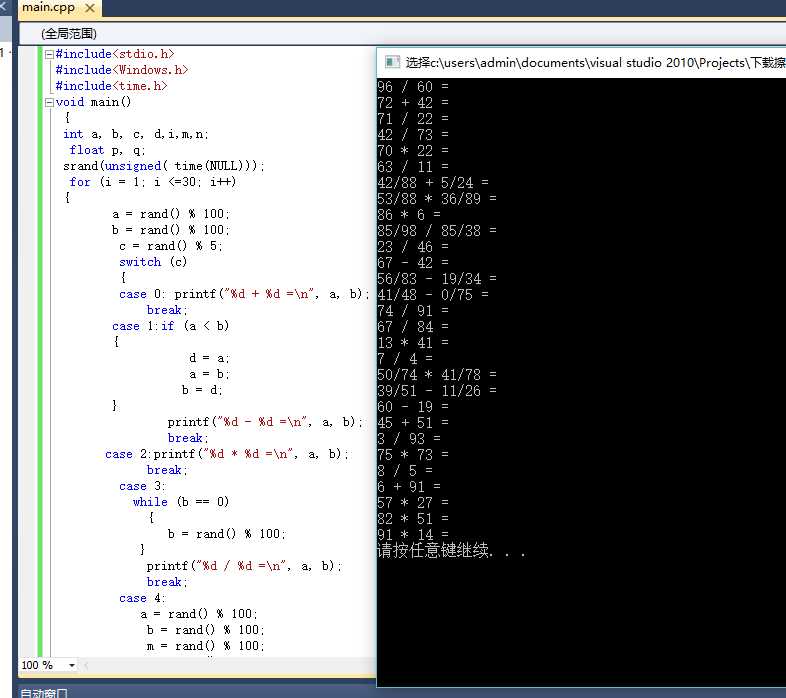
Task: Click console output '7 / 4 ='
Action: (x=405, y=359)
